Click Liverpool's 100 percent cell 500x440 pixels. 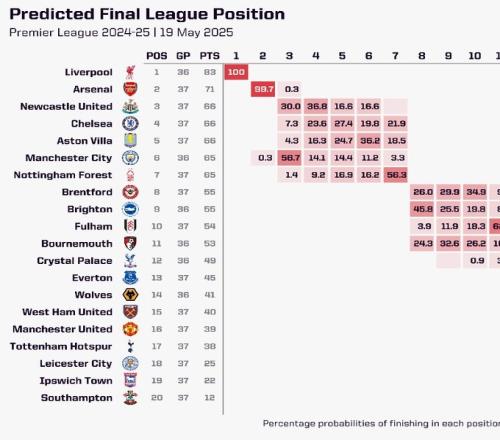[236, 72]
